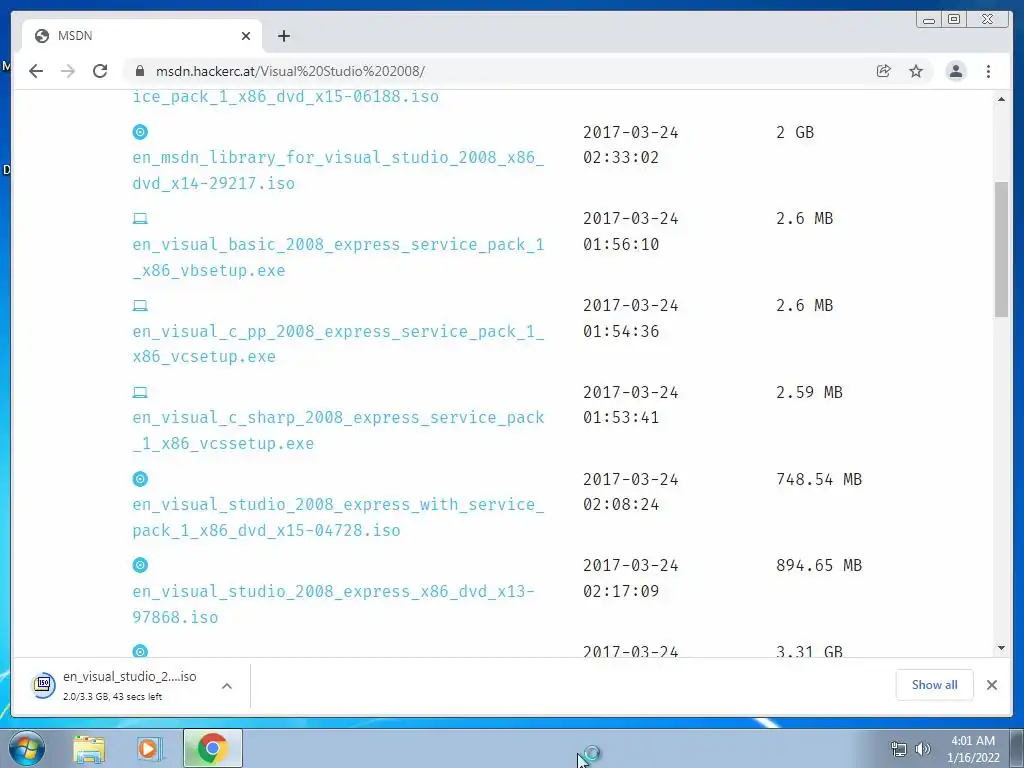Click disc icon above express_x86_dvd_x13 iso
The image size is (1024, 768).
coord(140,566)
